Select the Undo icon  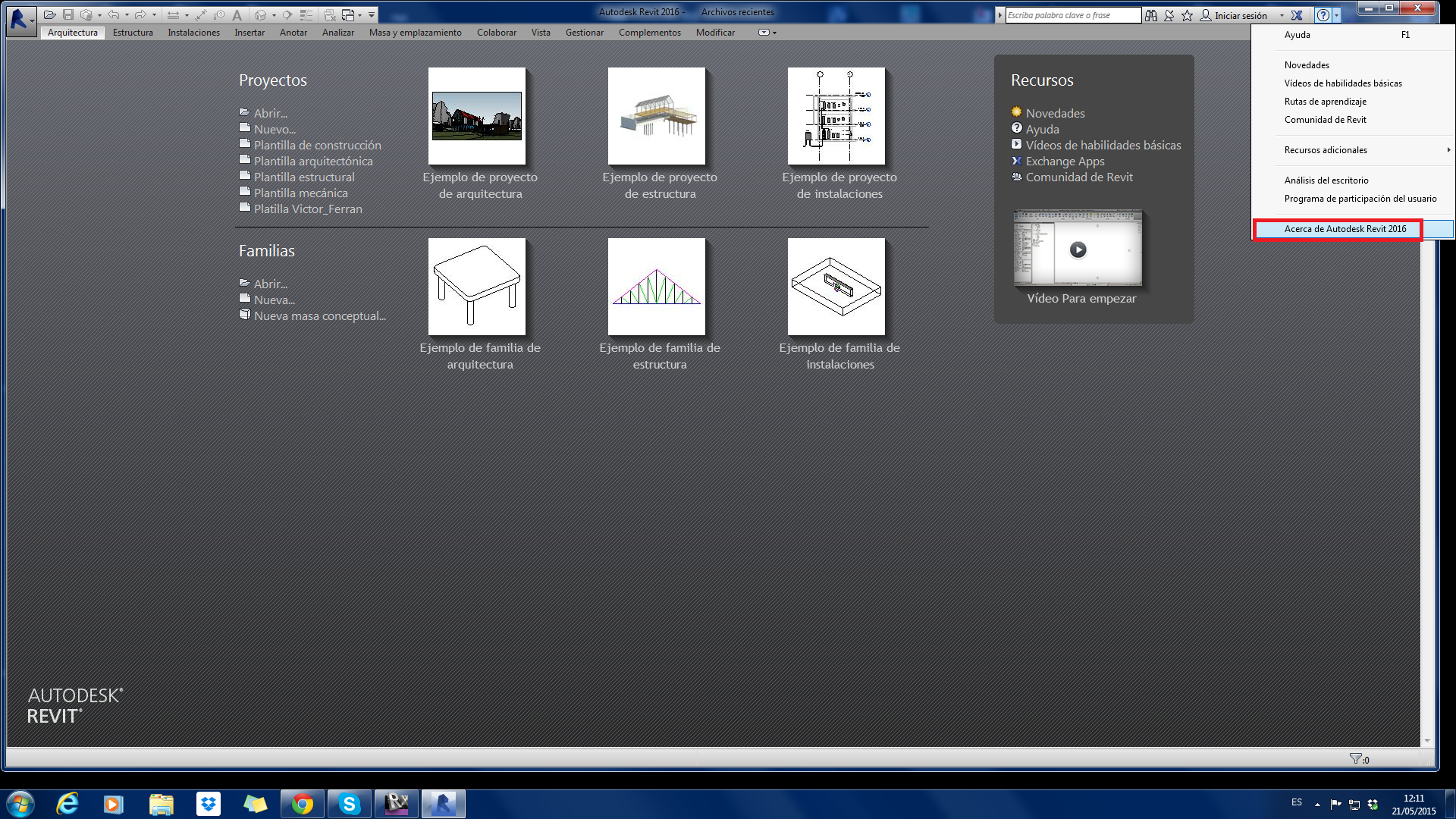[114, 14]
